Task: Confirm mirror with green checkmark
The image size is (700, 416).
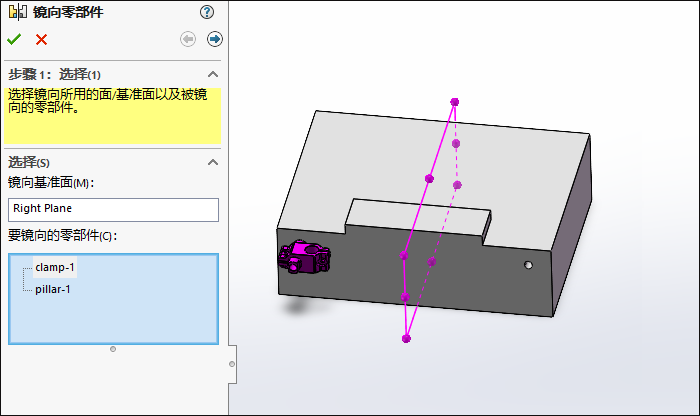Action: pos(14,39)
